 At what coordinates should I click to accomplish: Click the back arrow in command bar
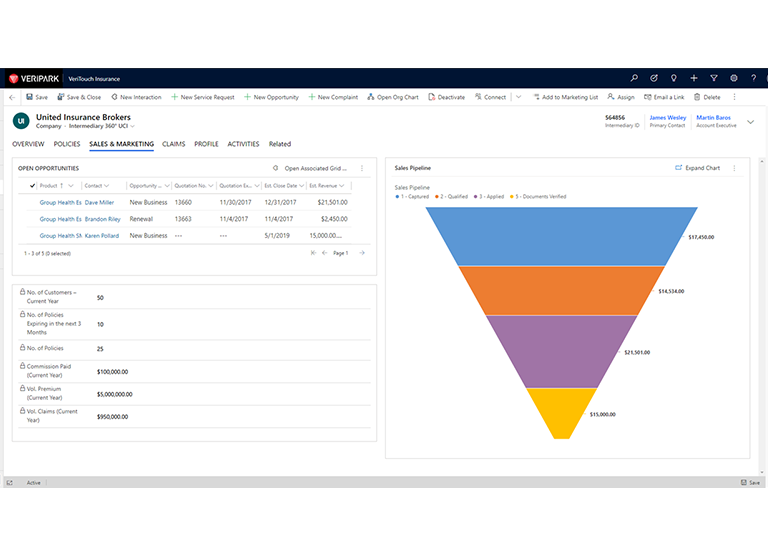(x=12, y=97)
